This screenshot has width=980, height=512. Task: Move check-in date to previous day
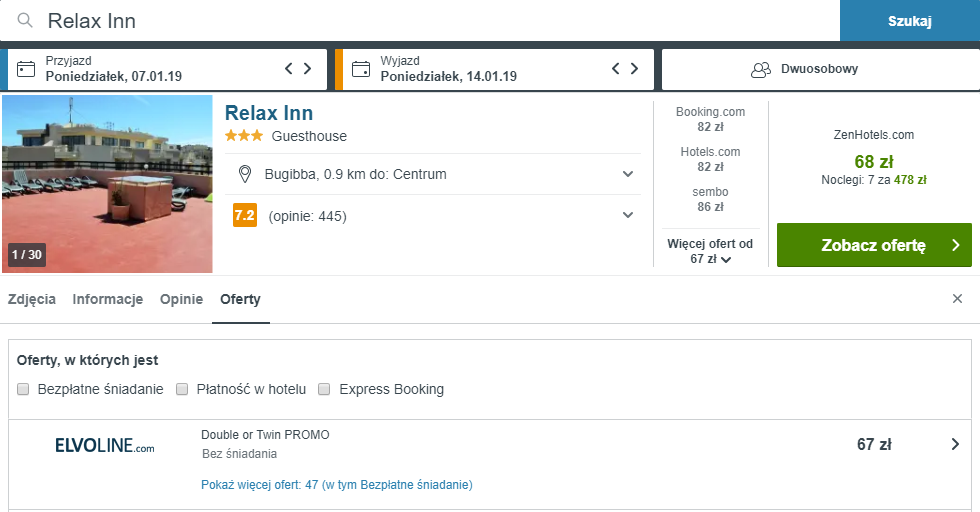(x=289, y=69)
